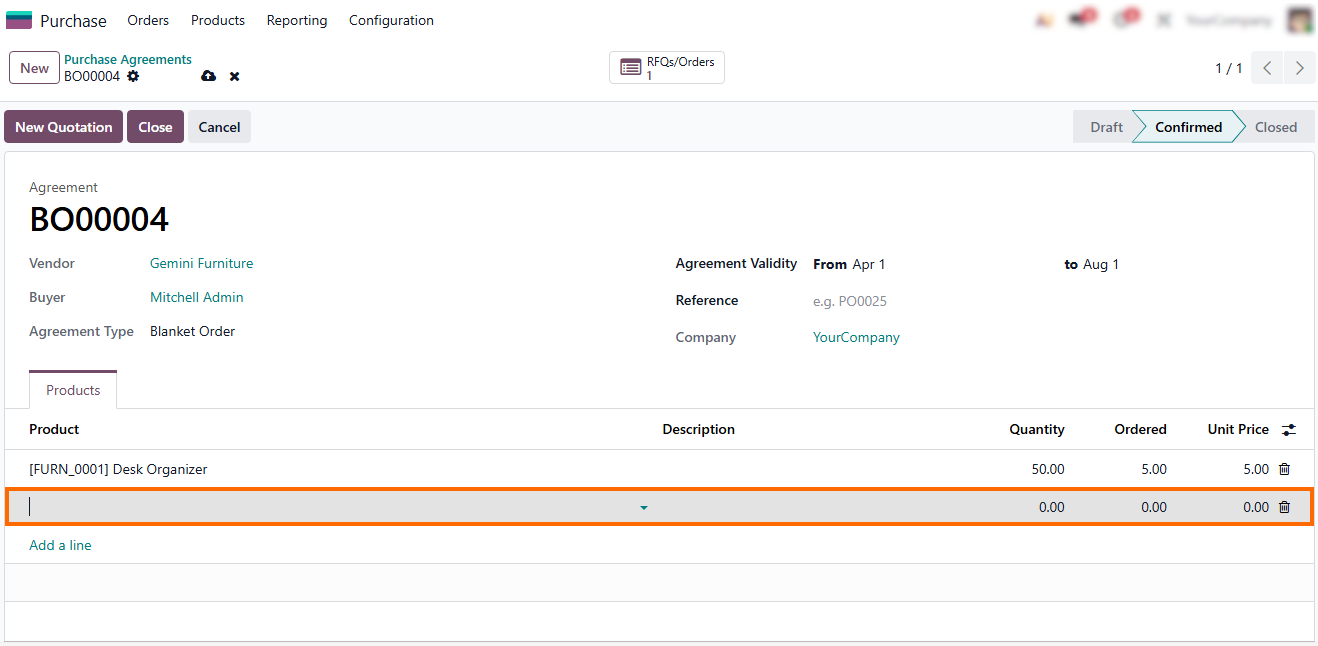Open the Reporting menu
Image resolution: width=1318 pixels, height=646 pixels.
(297, 20)
